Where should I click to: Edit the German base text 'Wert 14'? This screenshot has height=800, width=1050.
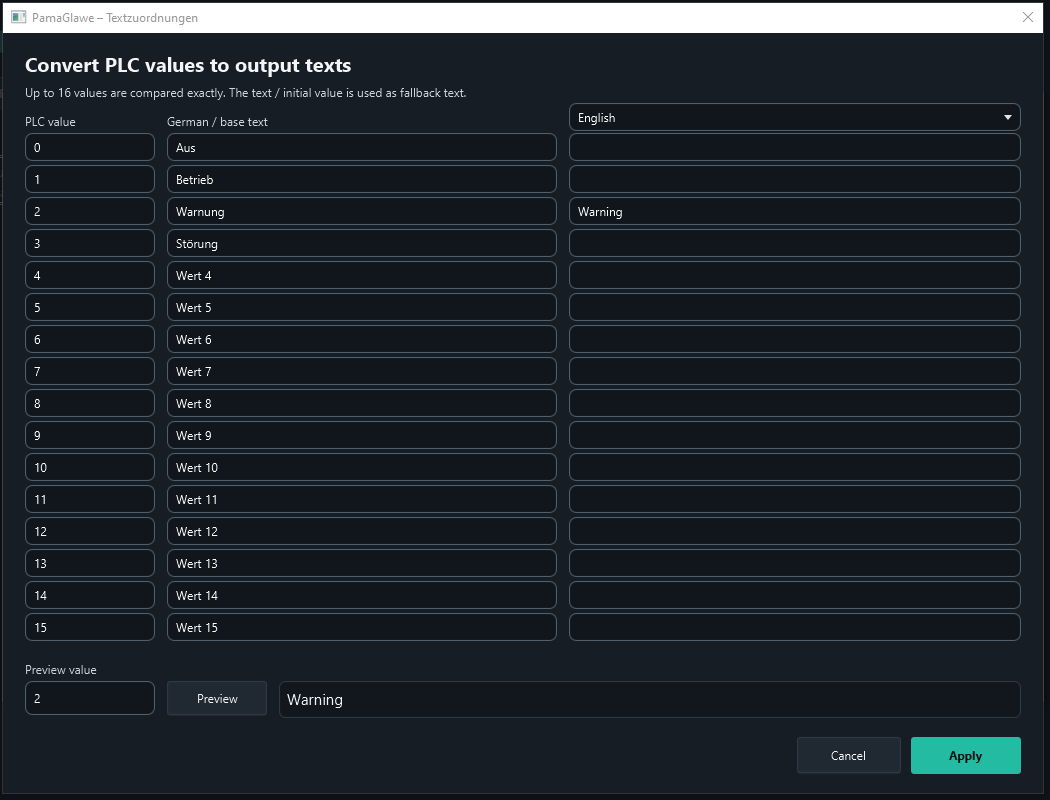(362, 595)
